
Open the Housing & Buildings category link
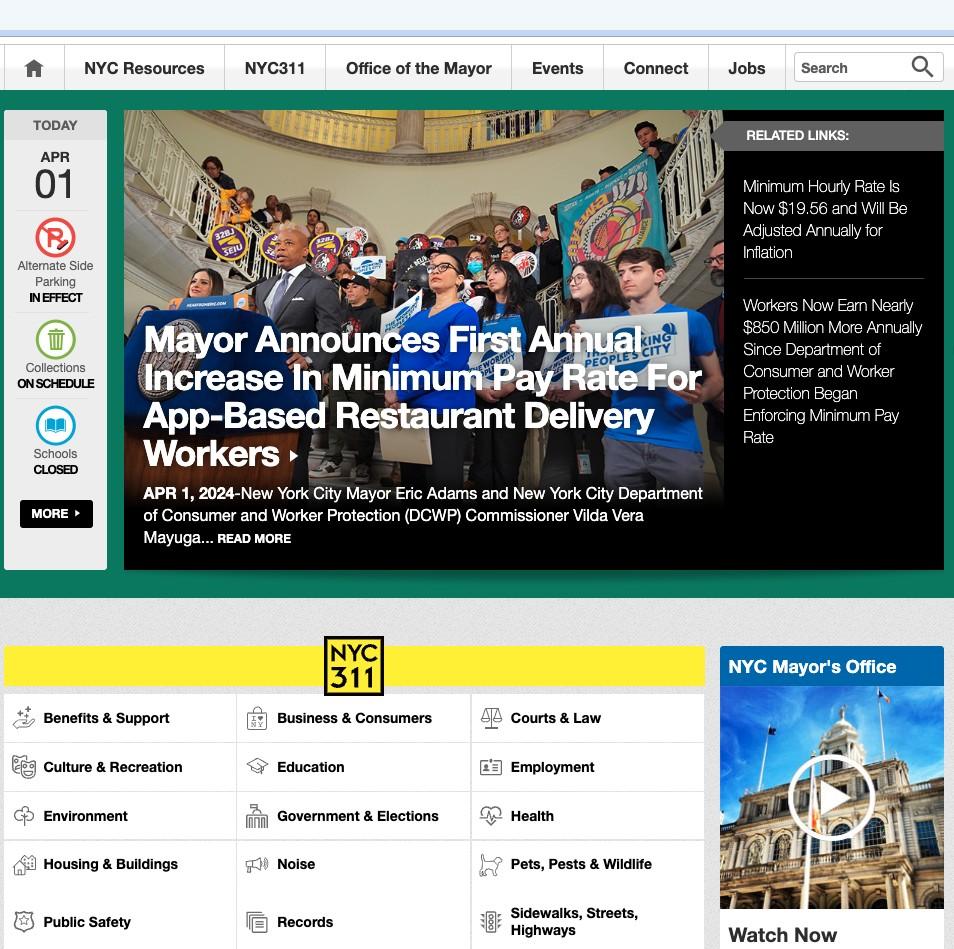(x=110, y=864)
